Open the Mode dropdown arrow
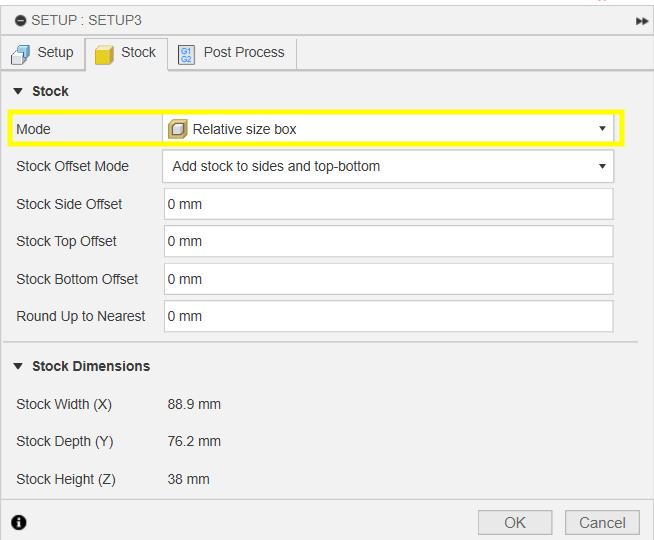Screen dimensions: 654x540 pos(602,128)
